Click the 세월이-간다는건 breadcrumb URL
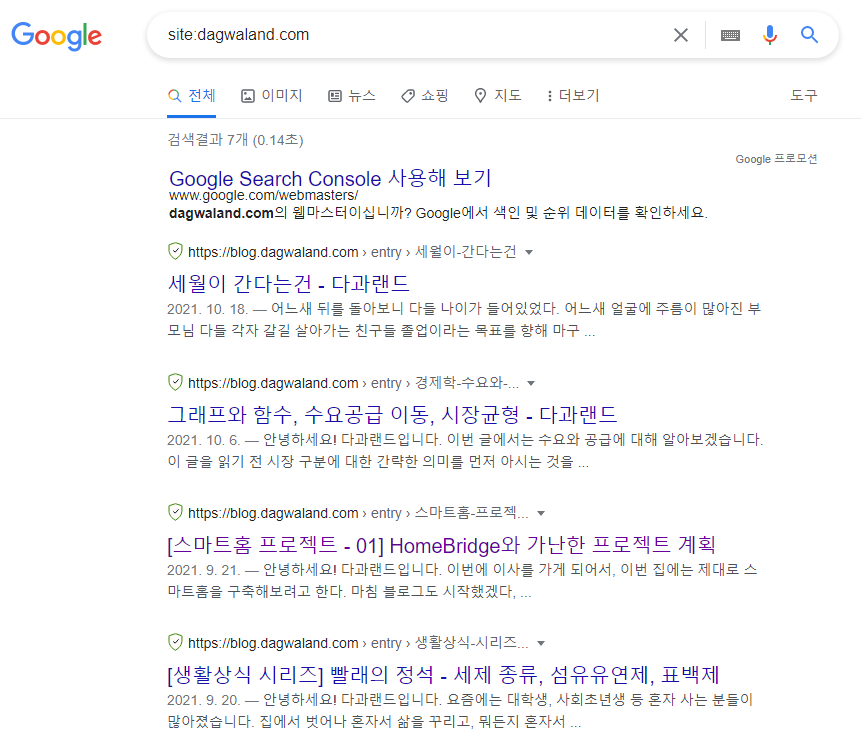 click(353, 252)
